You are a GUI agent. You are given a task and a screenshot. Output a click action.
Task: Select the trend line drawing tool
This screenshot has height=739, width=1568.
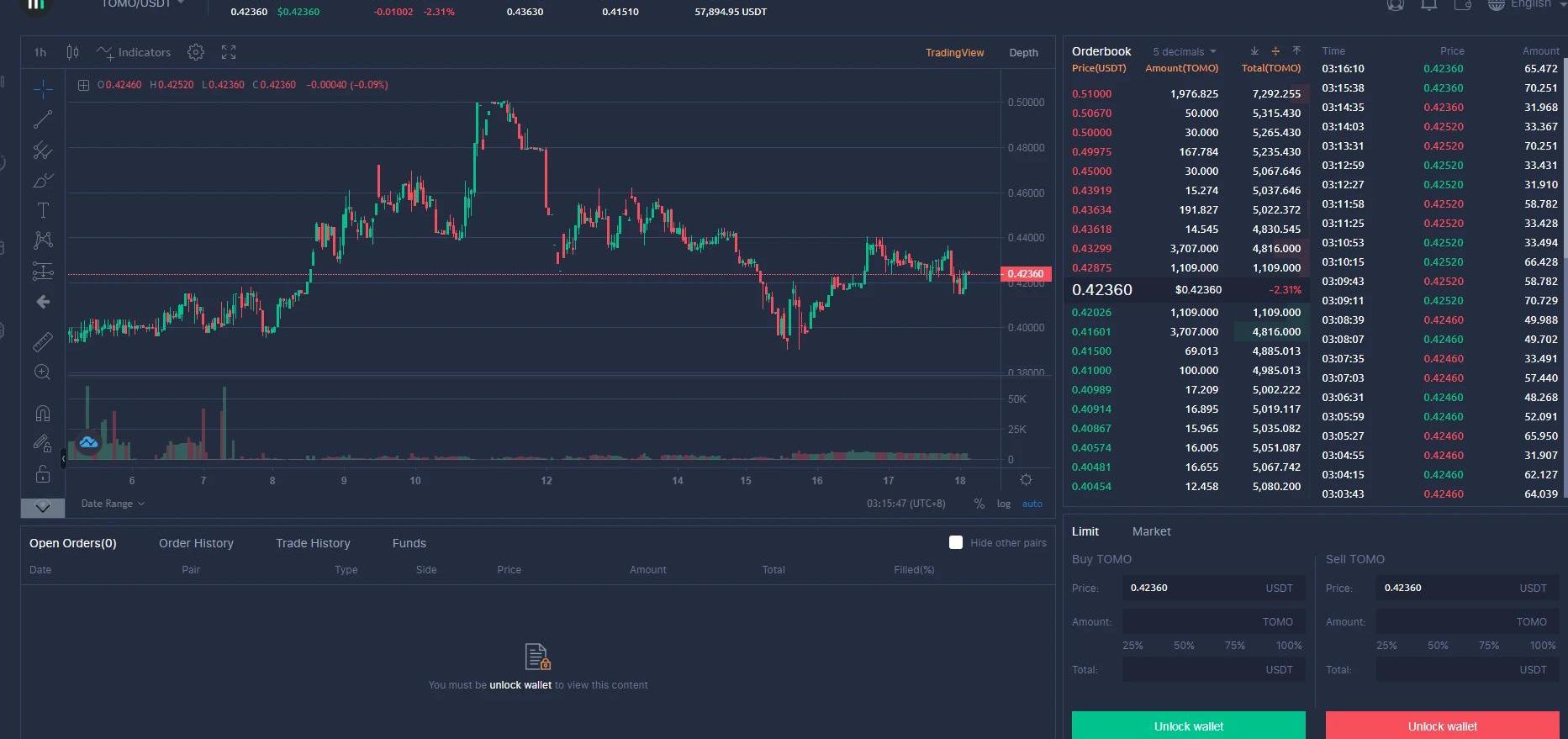[43, 120]
